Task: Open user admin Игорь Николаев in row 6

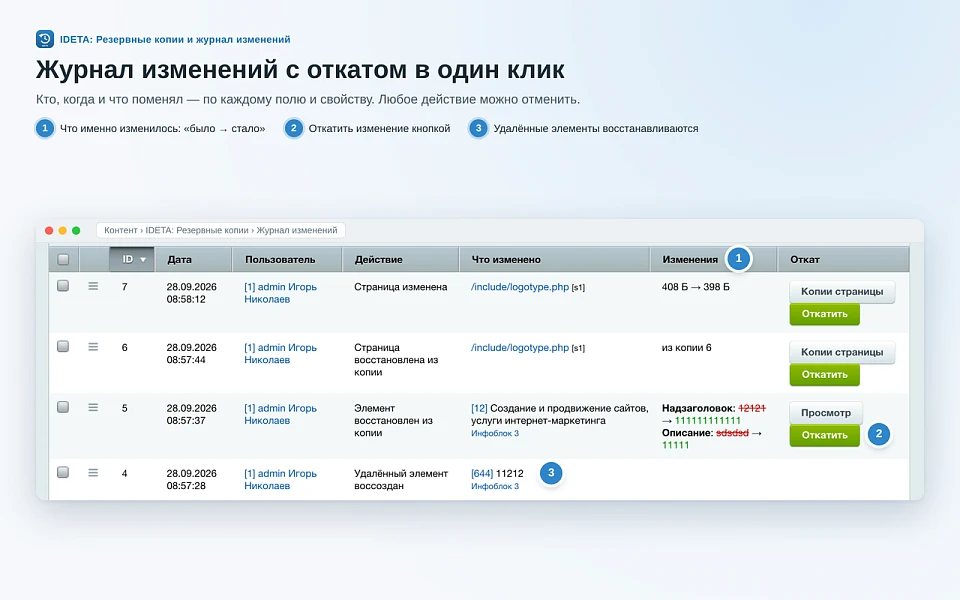Action: 280,354
